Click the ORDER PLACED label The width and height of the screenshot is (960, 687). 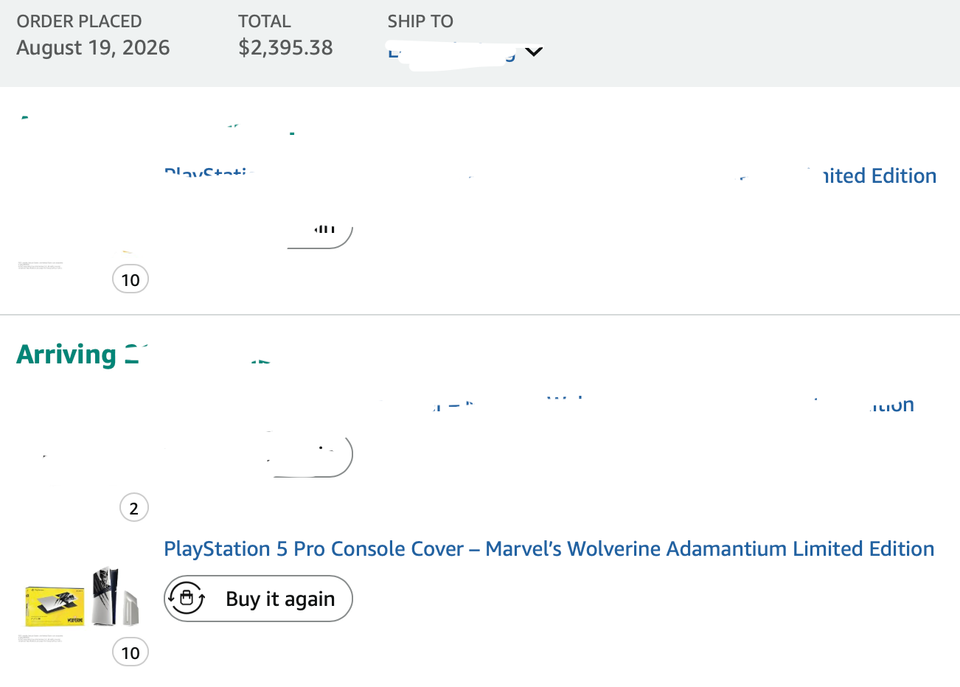tap(79, 21)
